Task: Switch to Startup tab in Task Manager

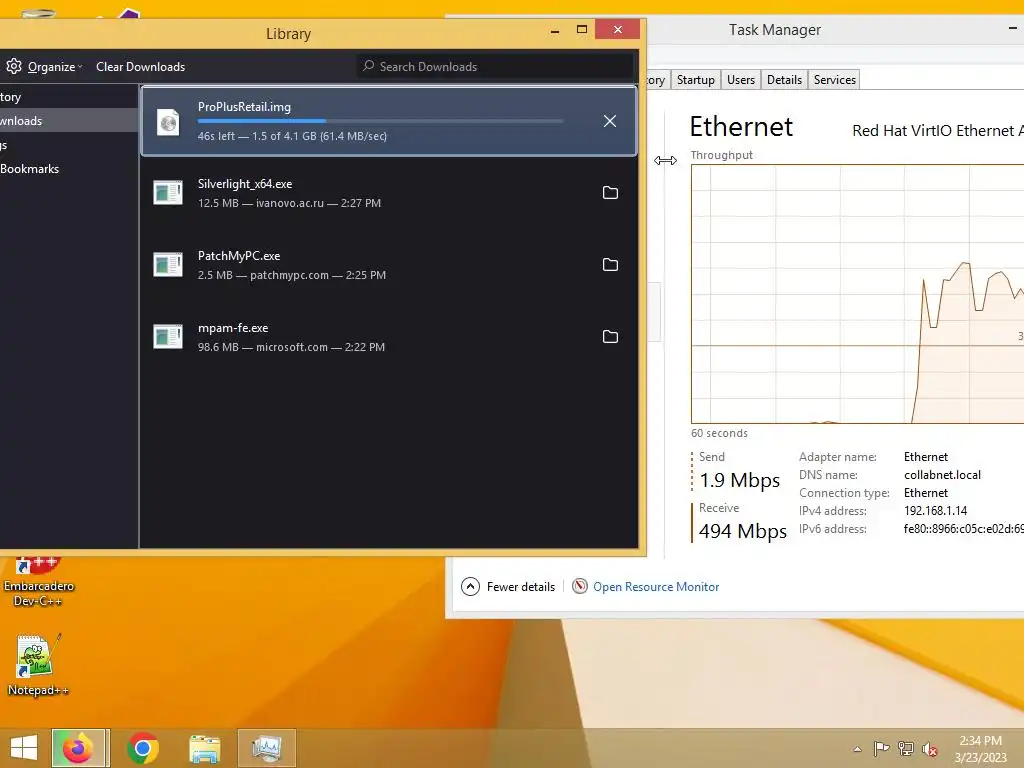Action: point(696,80)
